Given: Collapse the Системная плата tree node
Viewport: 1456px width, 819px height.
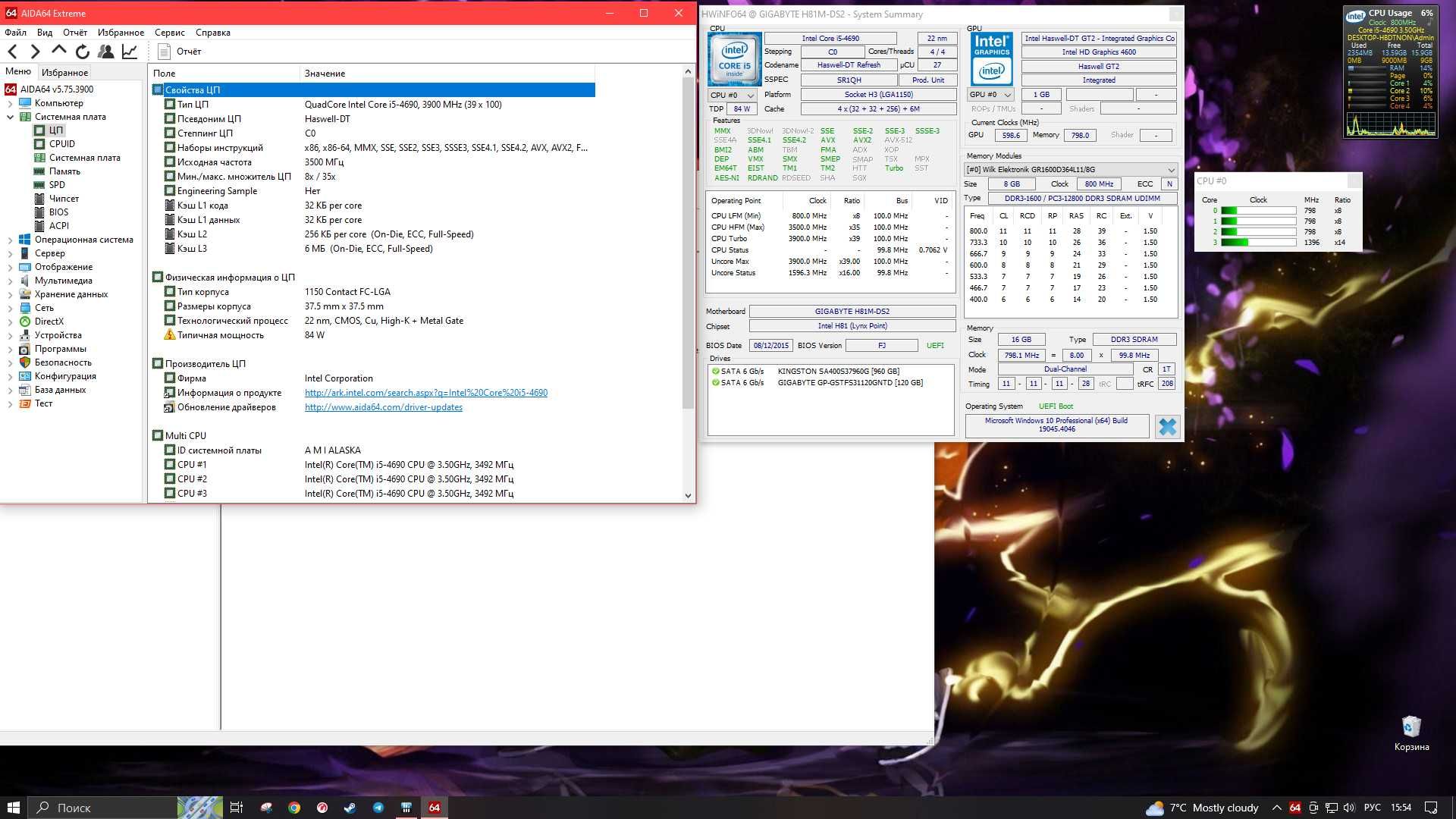Looking at the screenshot, I should pos(10,117).
